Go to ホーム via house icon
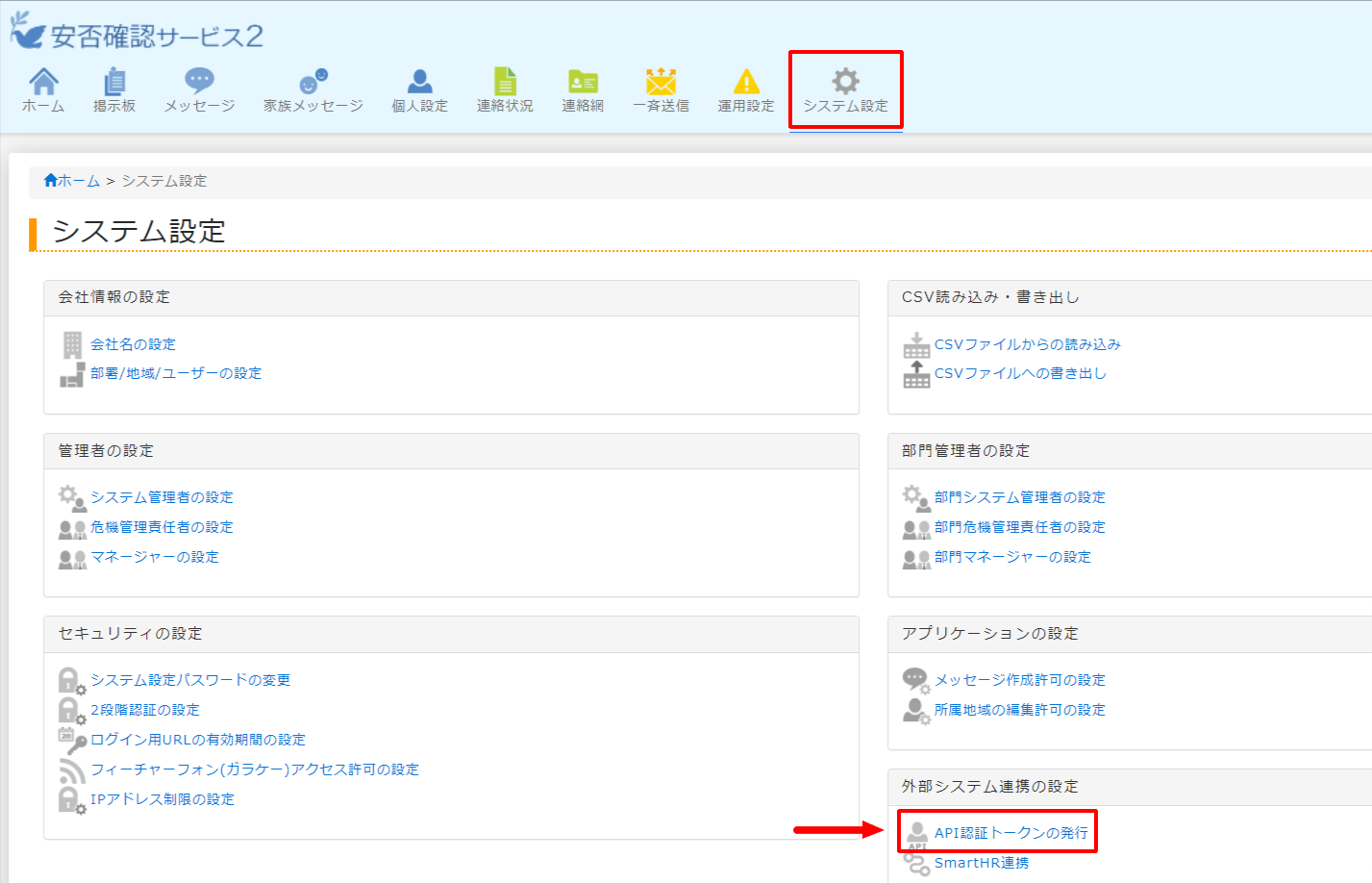1372x883 pixels. pyautogui.click(x=43, y=81)
